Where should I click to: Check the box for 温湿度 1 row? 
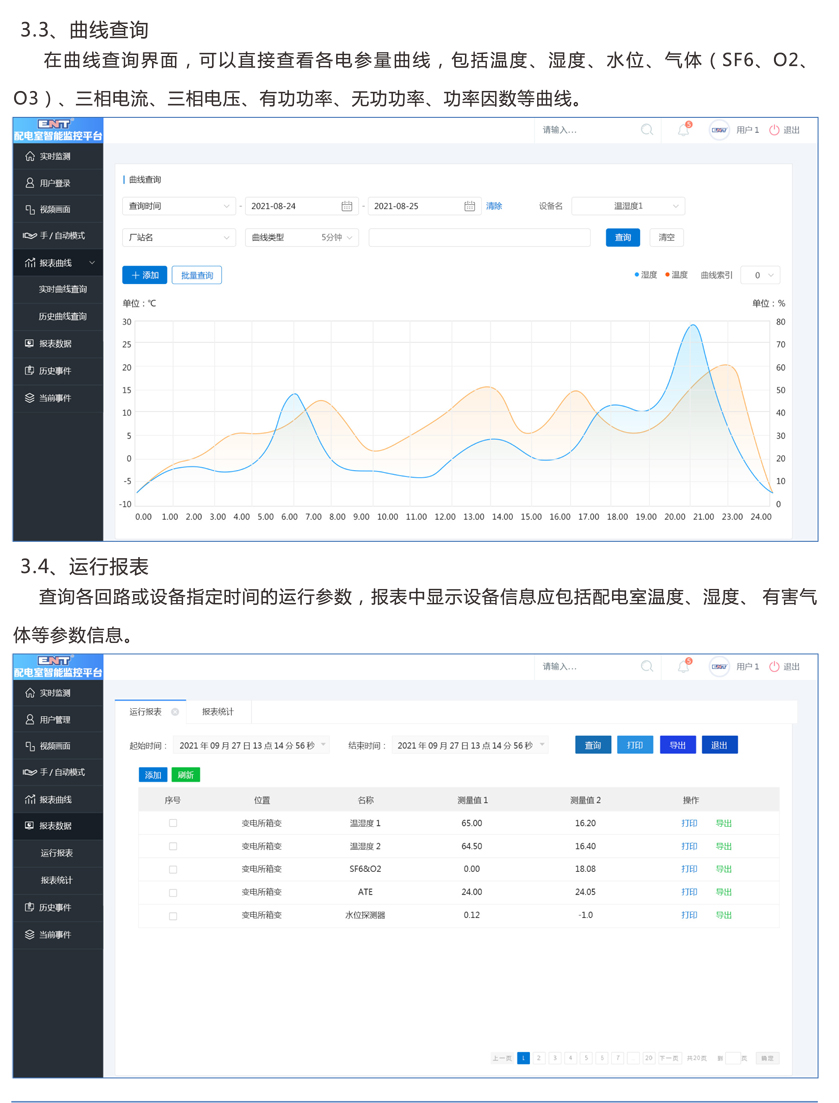tap(173, 823)
